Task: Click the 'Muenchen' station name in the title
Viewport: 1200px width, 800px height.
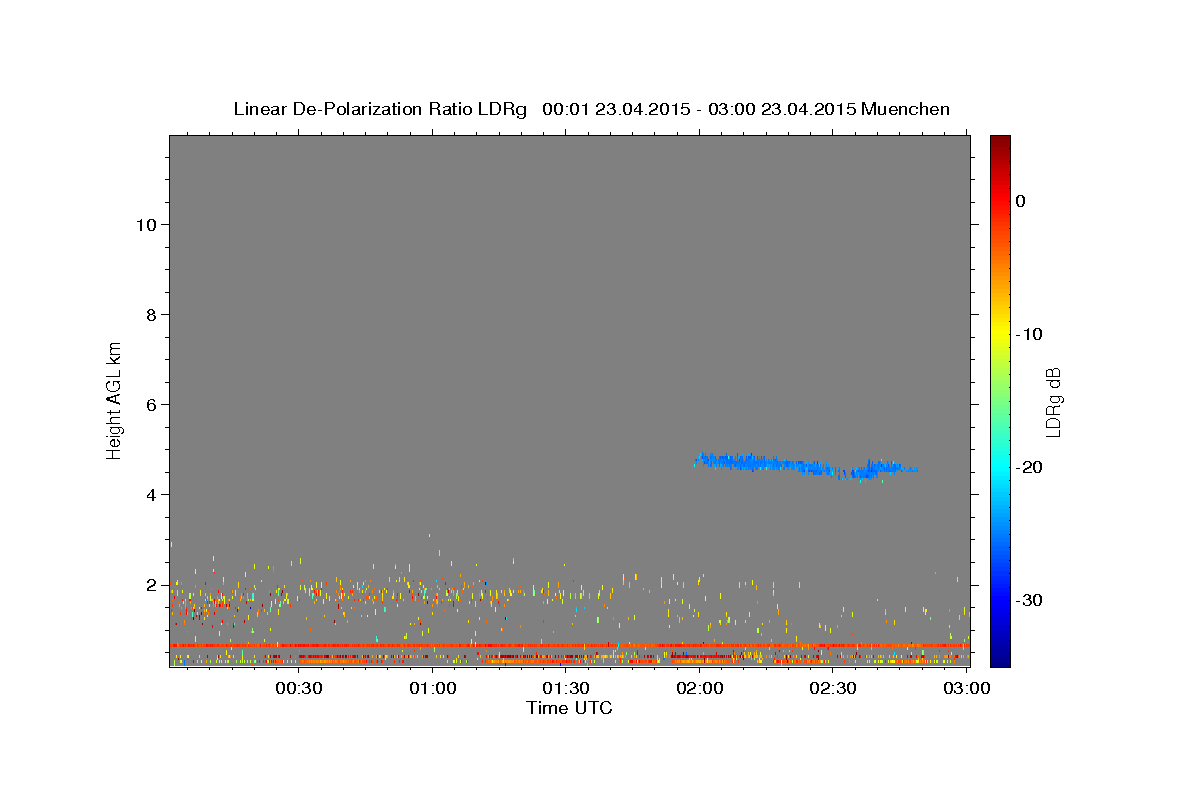Action: (x=905, y=109)
